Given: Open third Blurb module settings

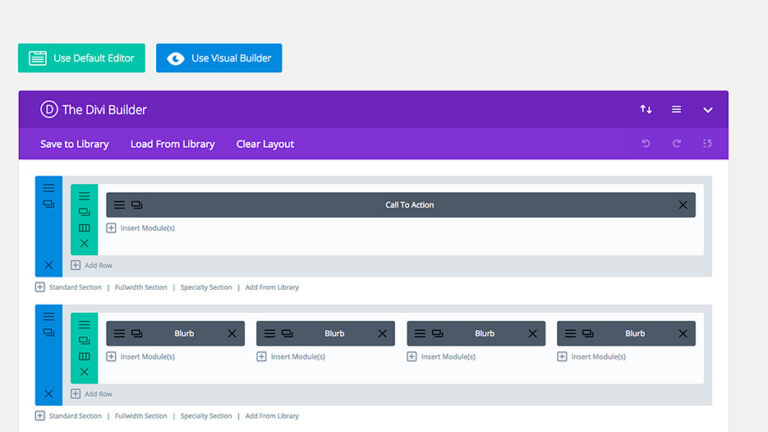Looking at the screenshot, I should 420,334.
